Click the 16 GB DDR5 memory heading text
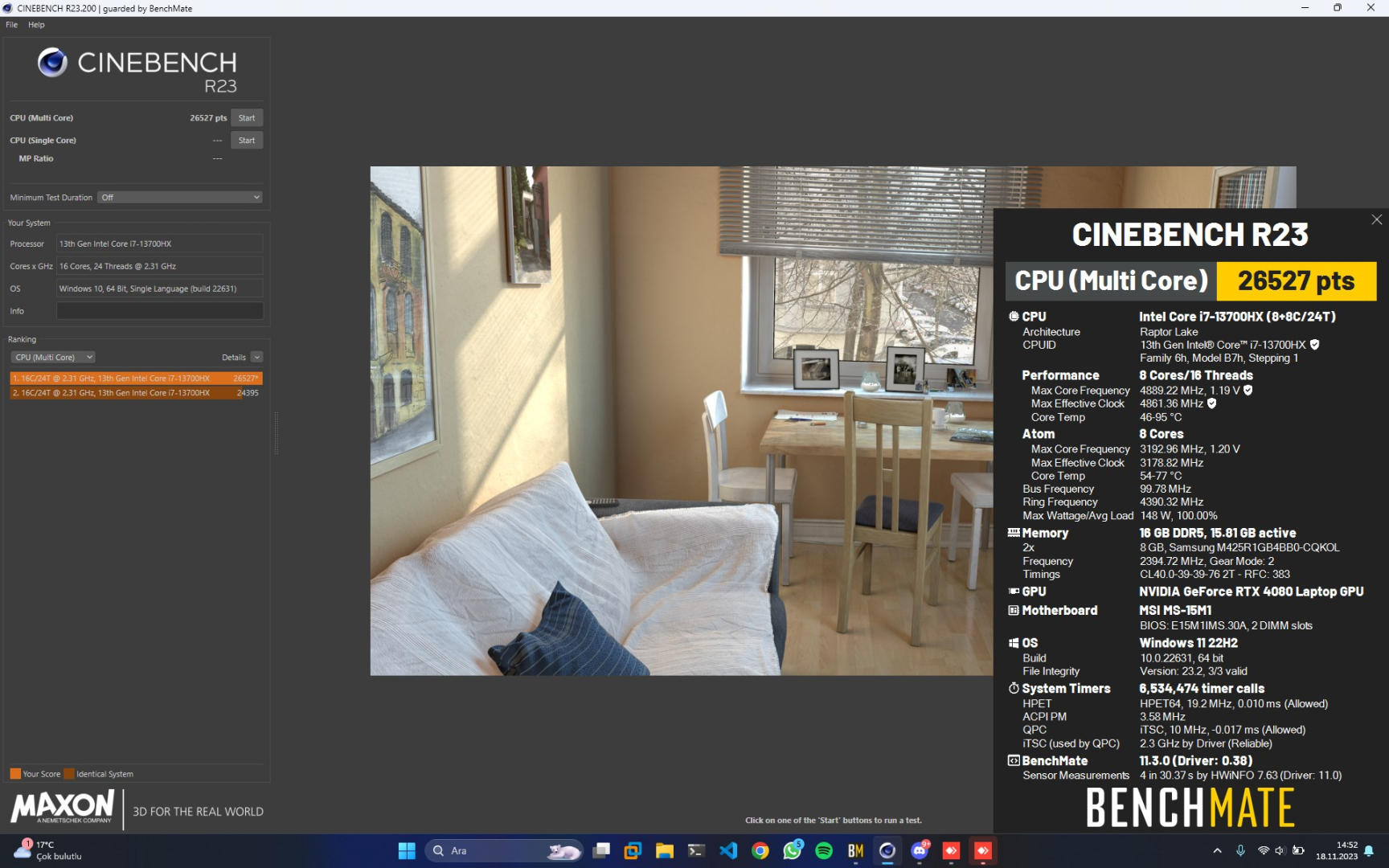This screenshot has height=868, width=1389. [x=1217, y=533]
